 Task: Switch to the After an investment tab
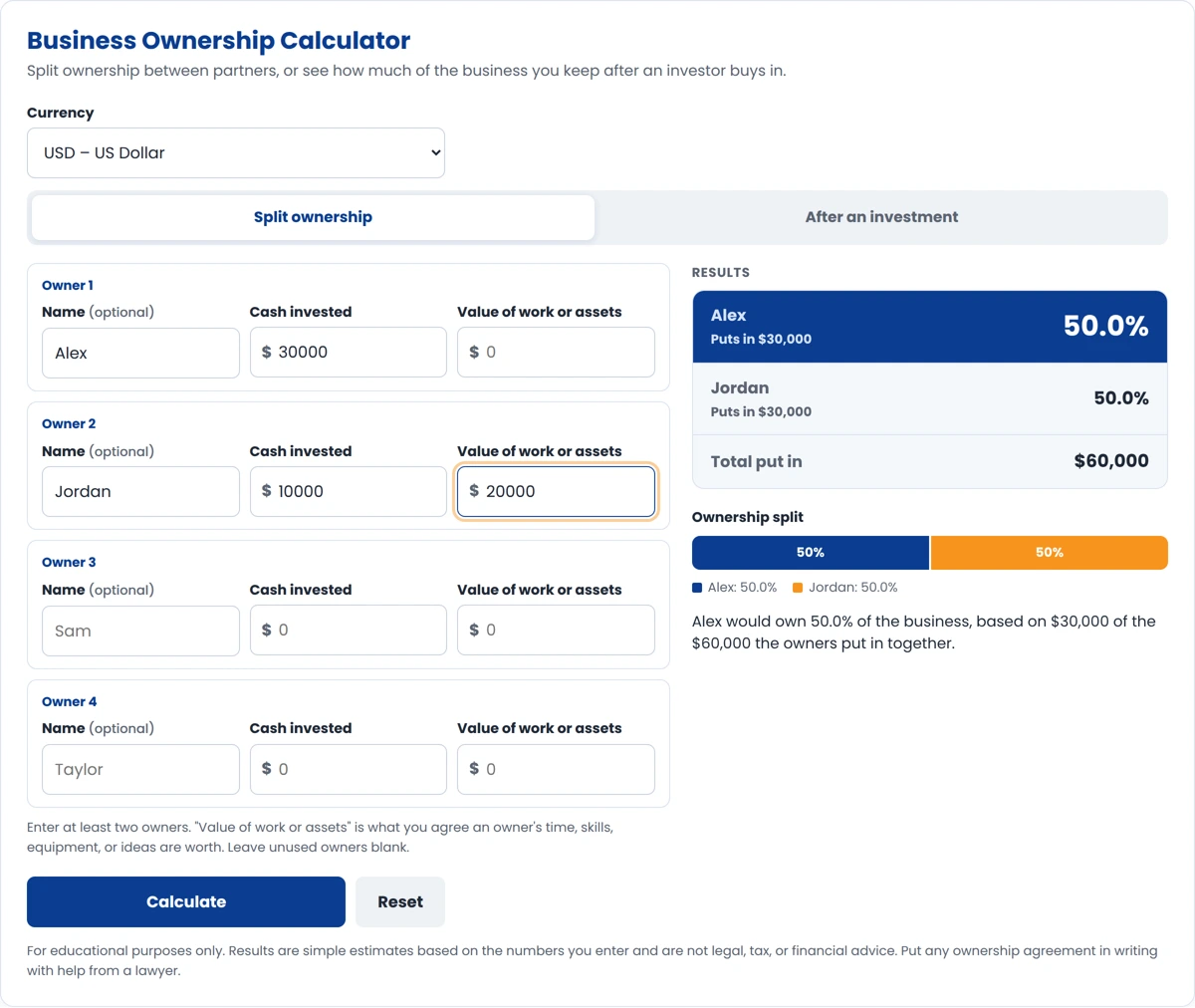click(x=881, y=217)
